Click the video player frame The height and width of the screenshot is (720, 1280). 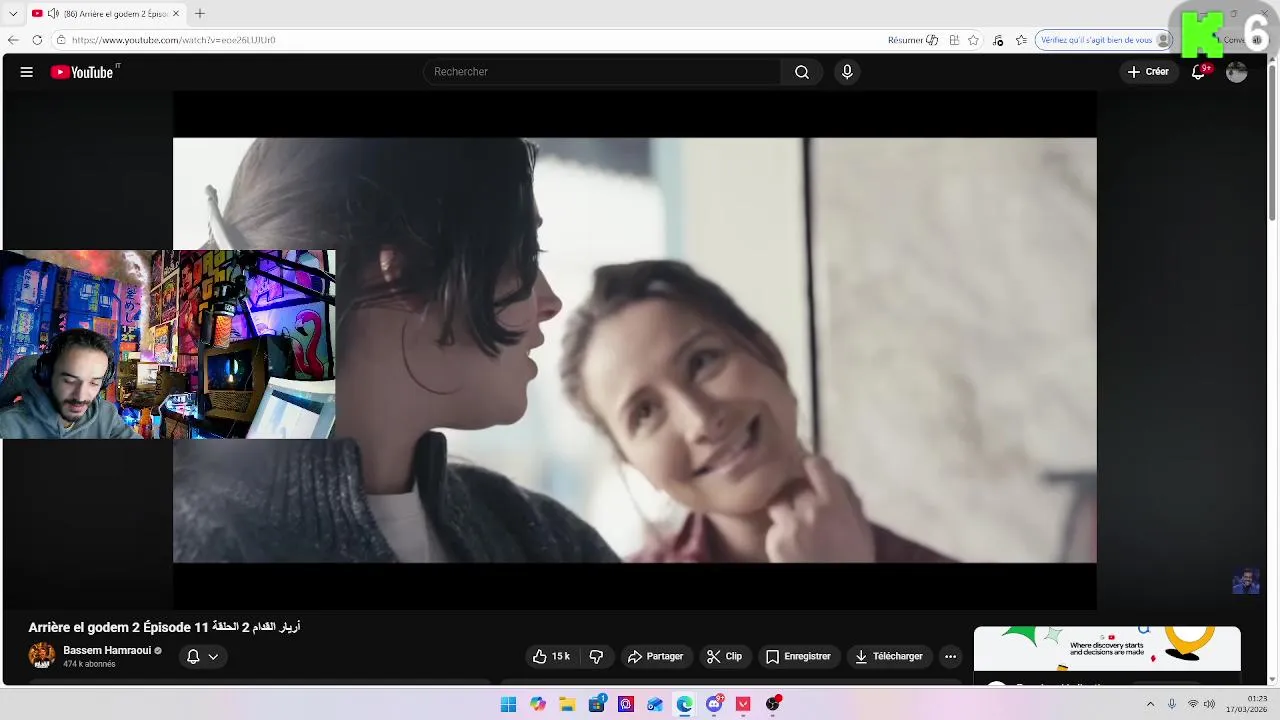pyautogui.click(x=635, y=350)
